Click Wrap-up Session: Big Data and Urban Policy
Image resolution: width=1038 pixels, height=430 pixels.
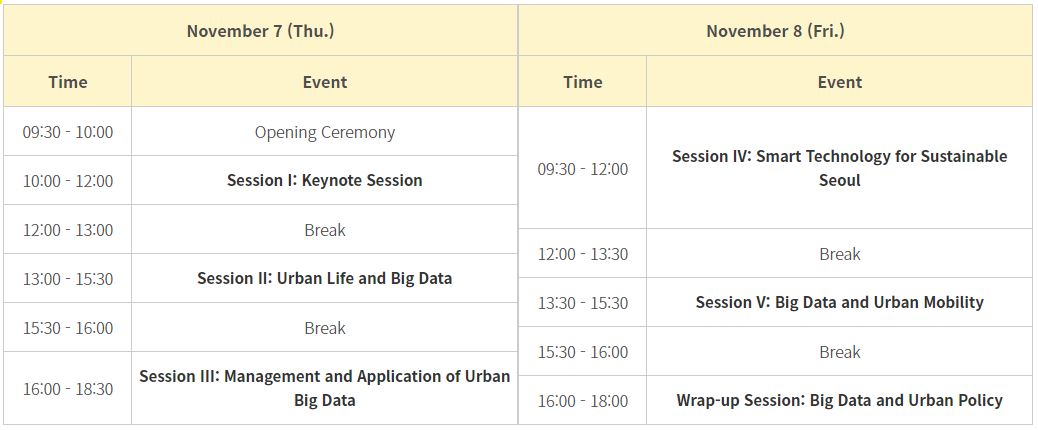click(839, 400)
